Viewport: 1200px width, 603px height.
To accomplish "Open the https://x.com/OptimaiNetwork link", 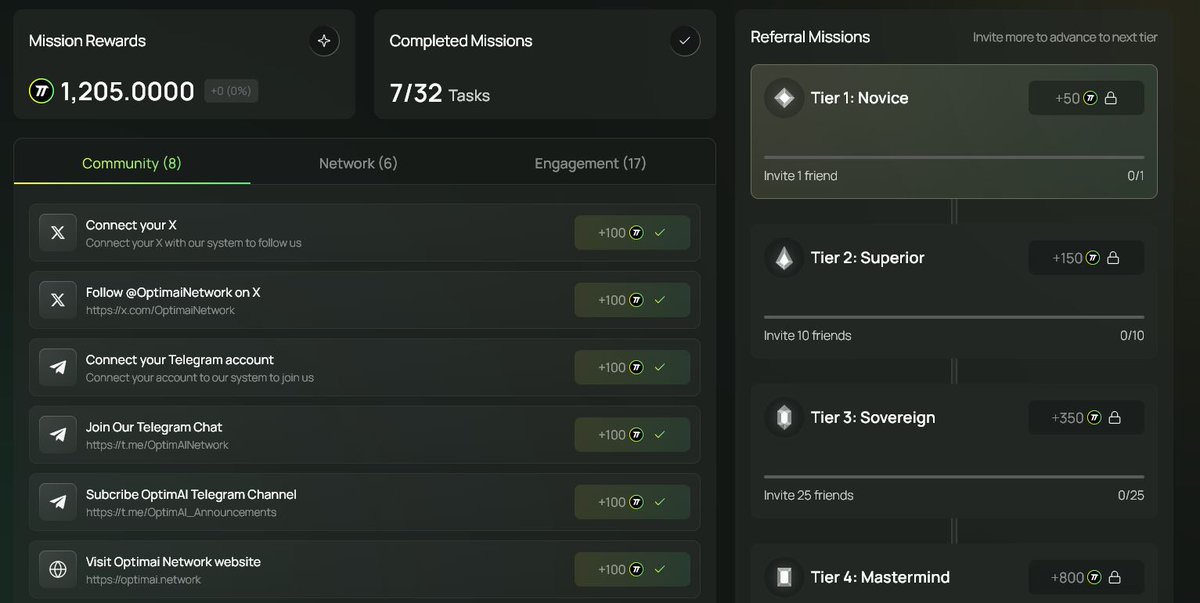I will coord(160,311).
